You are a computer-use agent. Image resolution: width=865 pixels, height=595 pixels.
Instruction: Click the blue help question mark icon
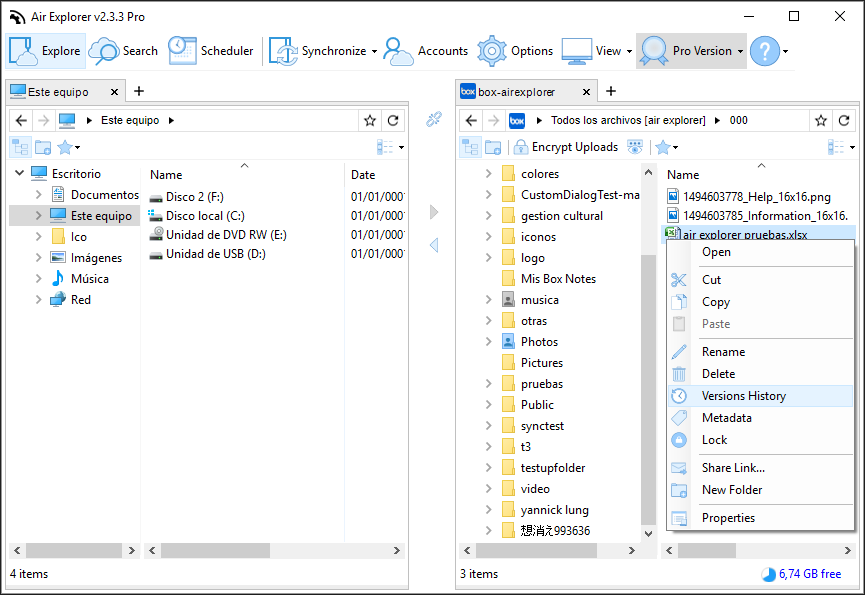[x=765, y=51]
